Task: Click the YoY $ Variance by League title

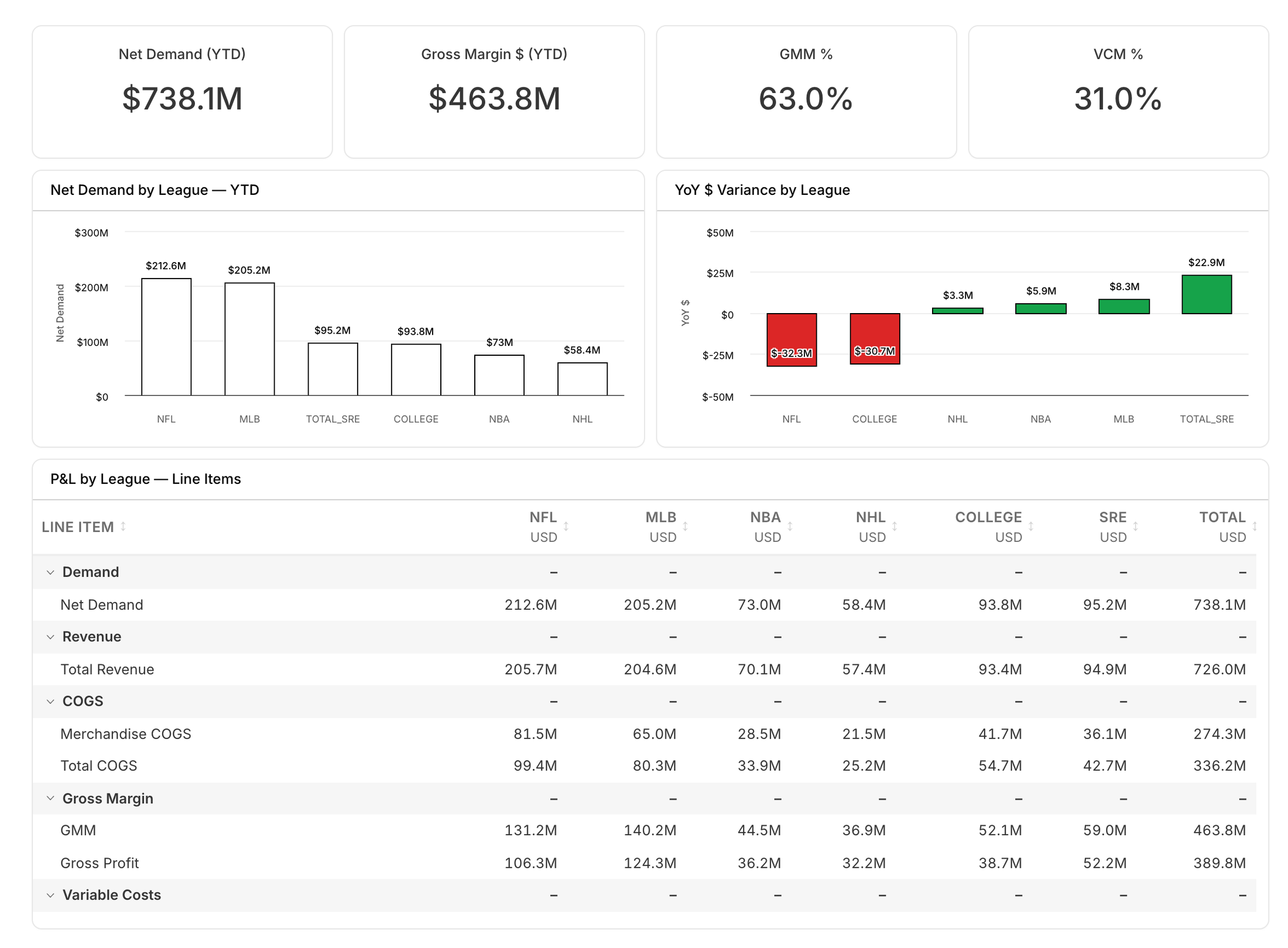Action: [x=762, y=190]
